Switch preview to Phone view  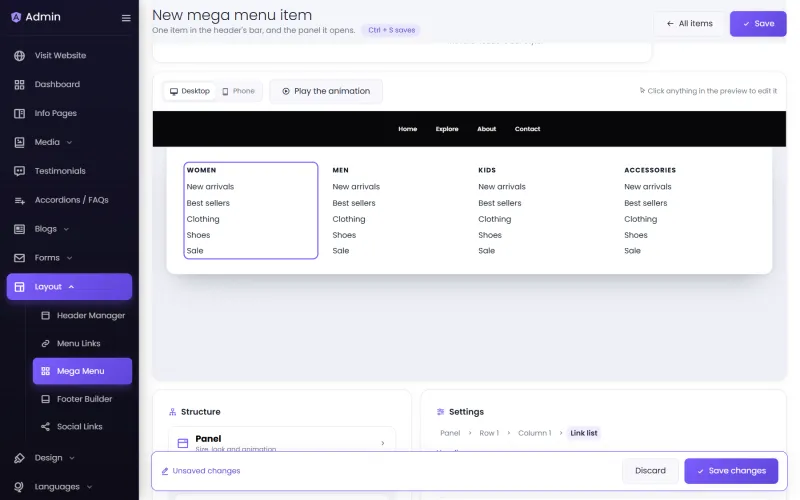point(238,91)
